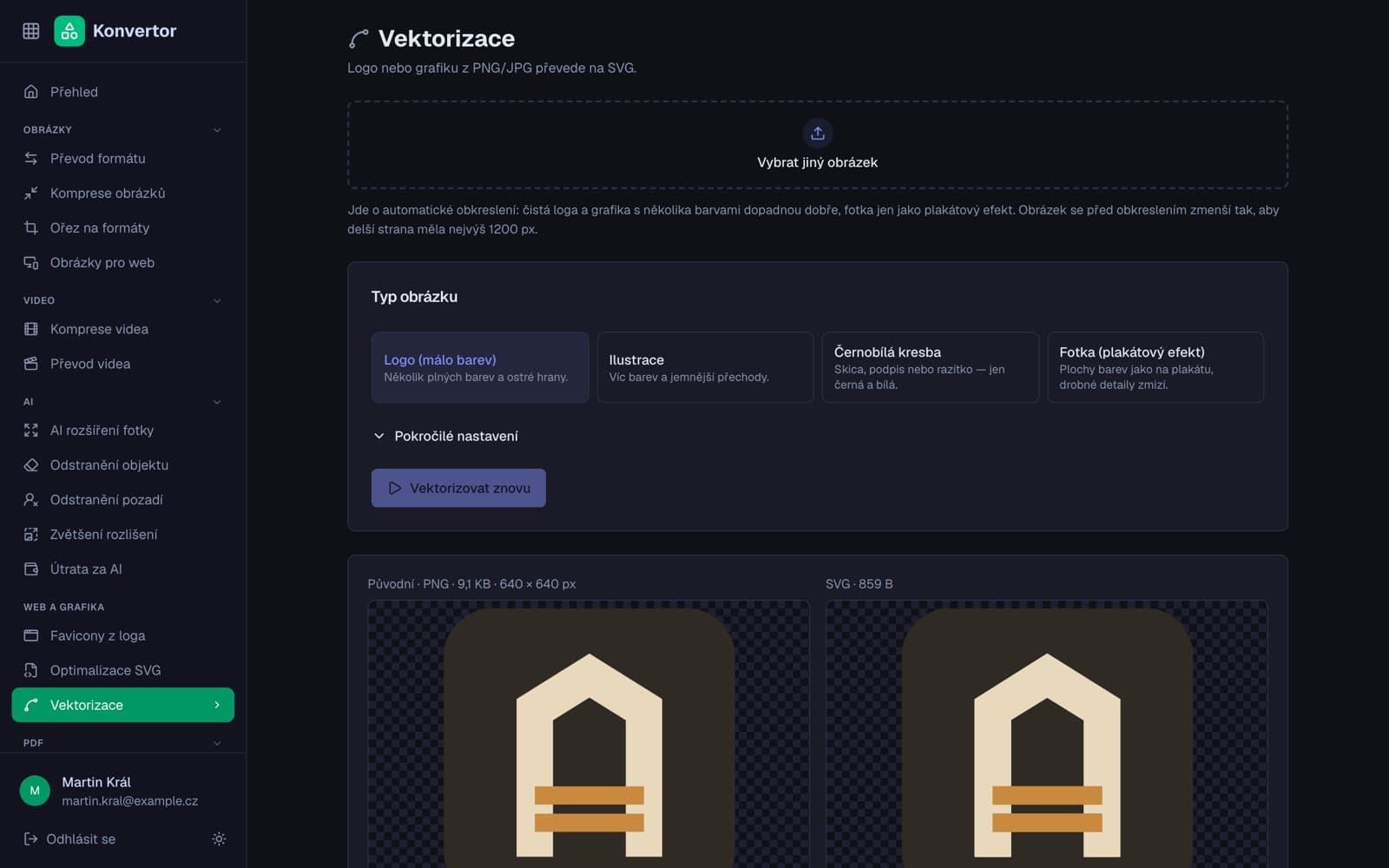Open Převod formátu icon
Image resolution: width=1389 pixels, height=868 pixels.
point(31,159)
